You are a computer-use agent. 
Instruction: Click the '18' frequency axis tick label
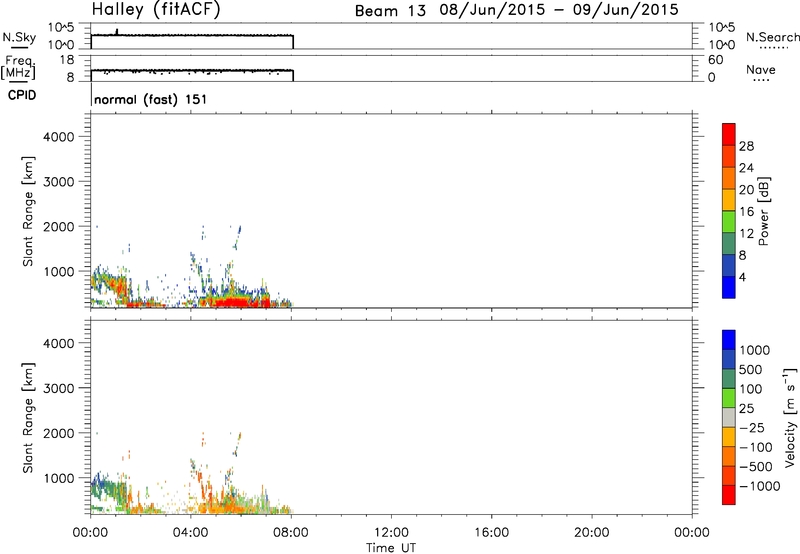click(67, 60)
